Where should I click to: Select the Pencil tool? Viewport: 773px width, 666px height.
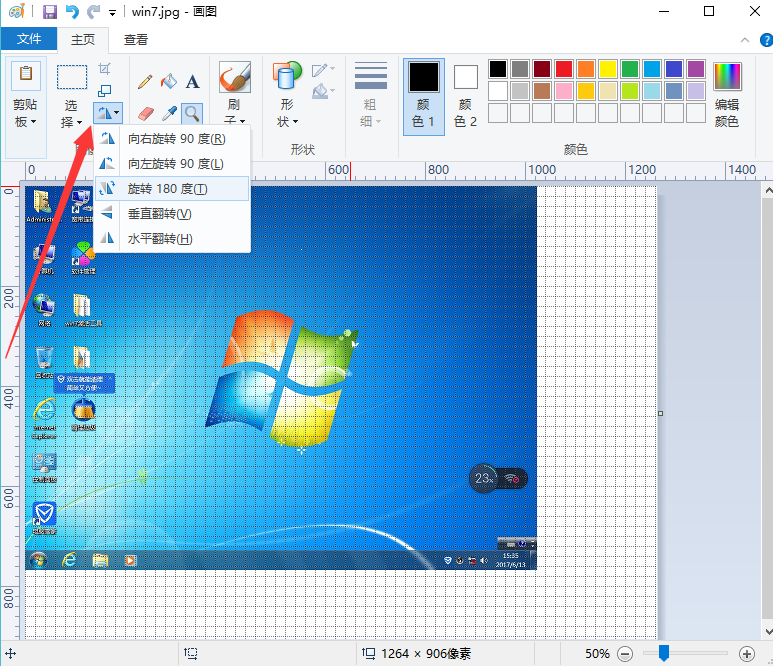(145, 81)
